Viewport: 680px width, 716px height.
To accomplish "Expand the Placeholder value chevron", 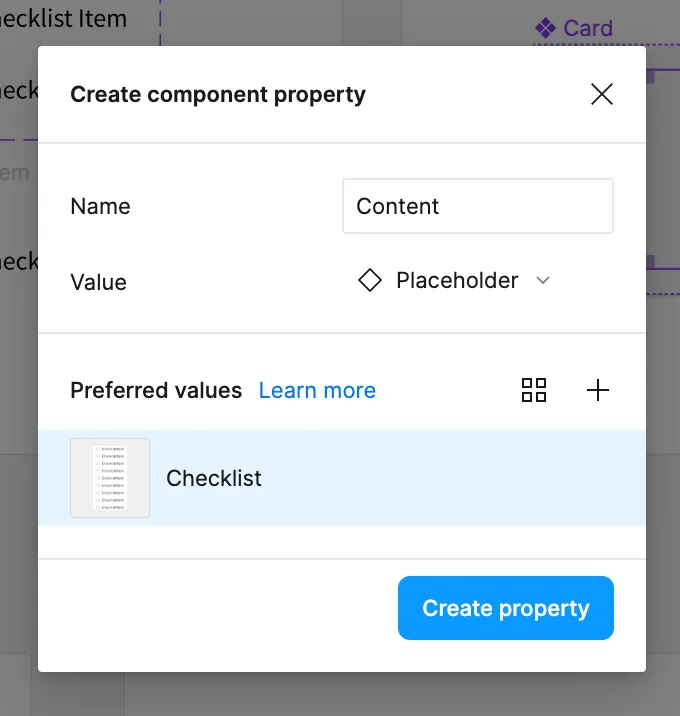I will (543, 281).
